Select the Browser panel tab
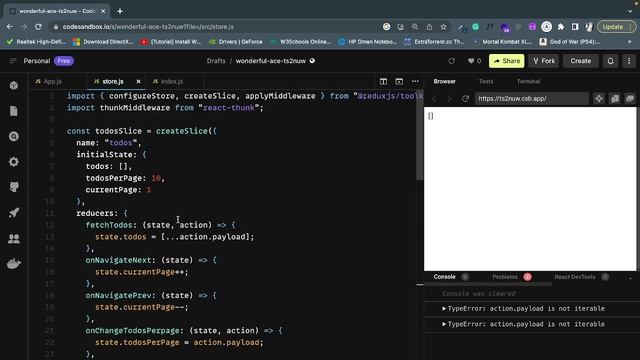The height and width of the screenshot is (360, 640). point(444,82)
